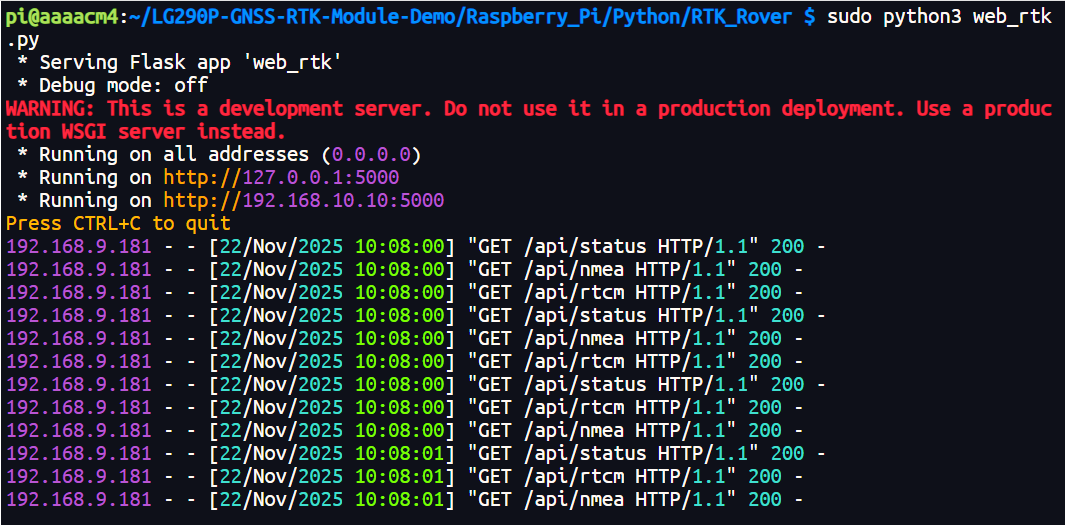The width and height of the screenshot is (1065, 525).
Task: Click the first GET /api/status log entry
Action: point(620,246)
